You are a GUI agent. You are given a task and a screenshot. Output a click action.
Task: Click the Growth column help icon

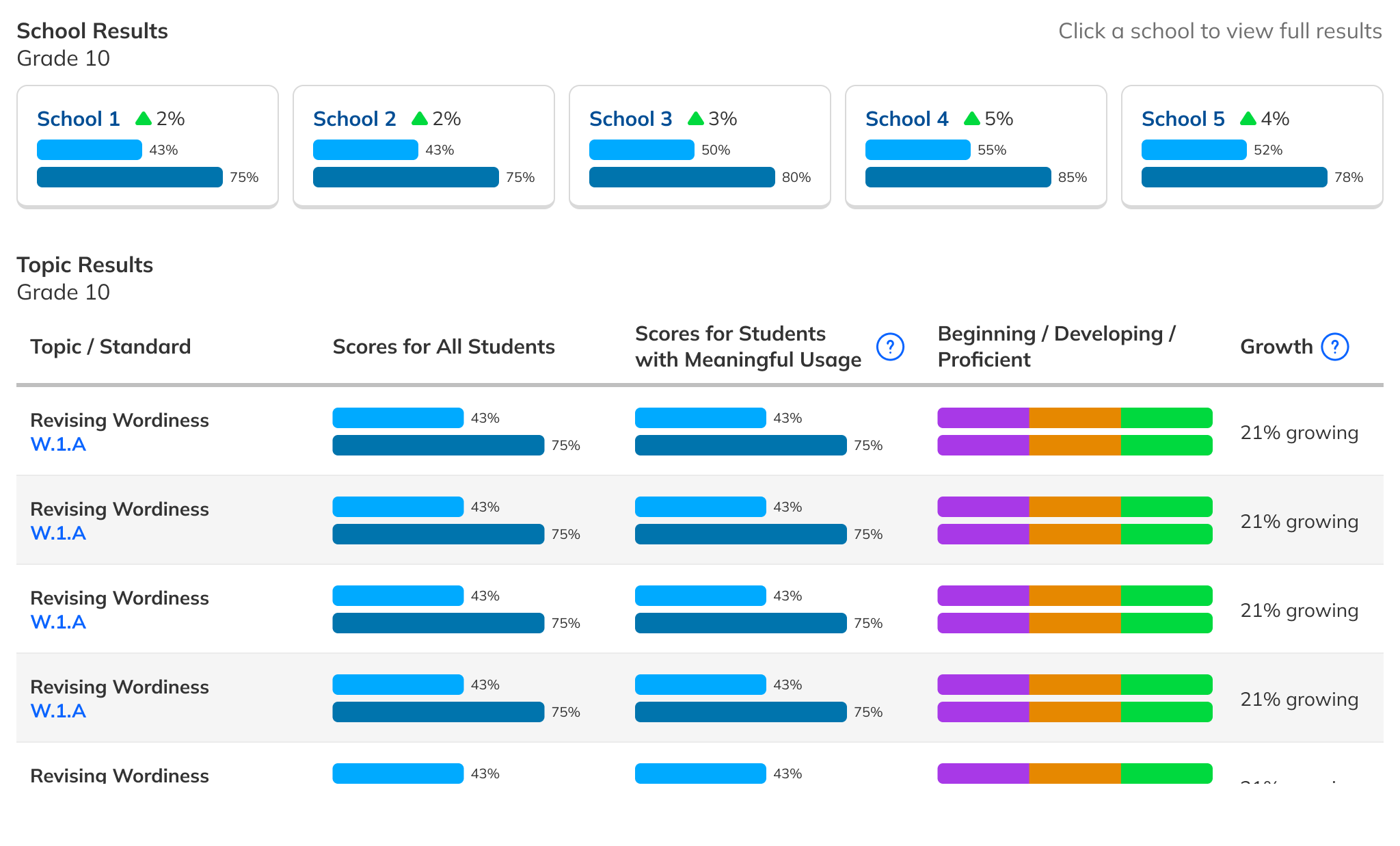tap(1334, 347)
